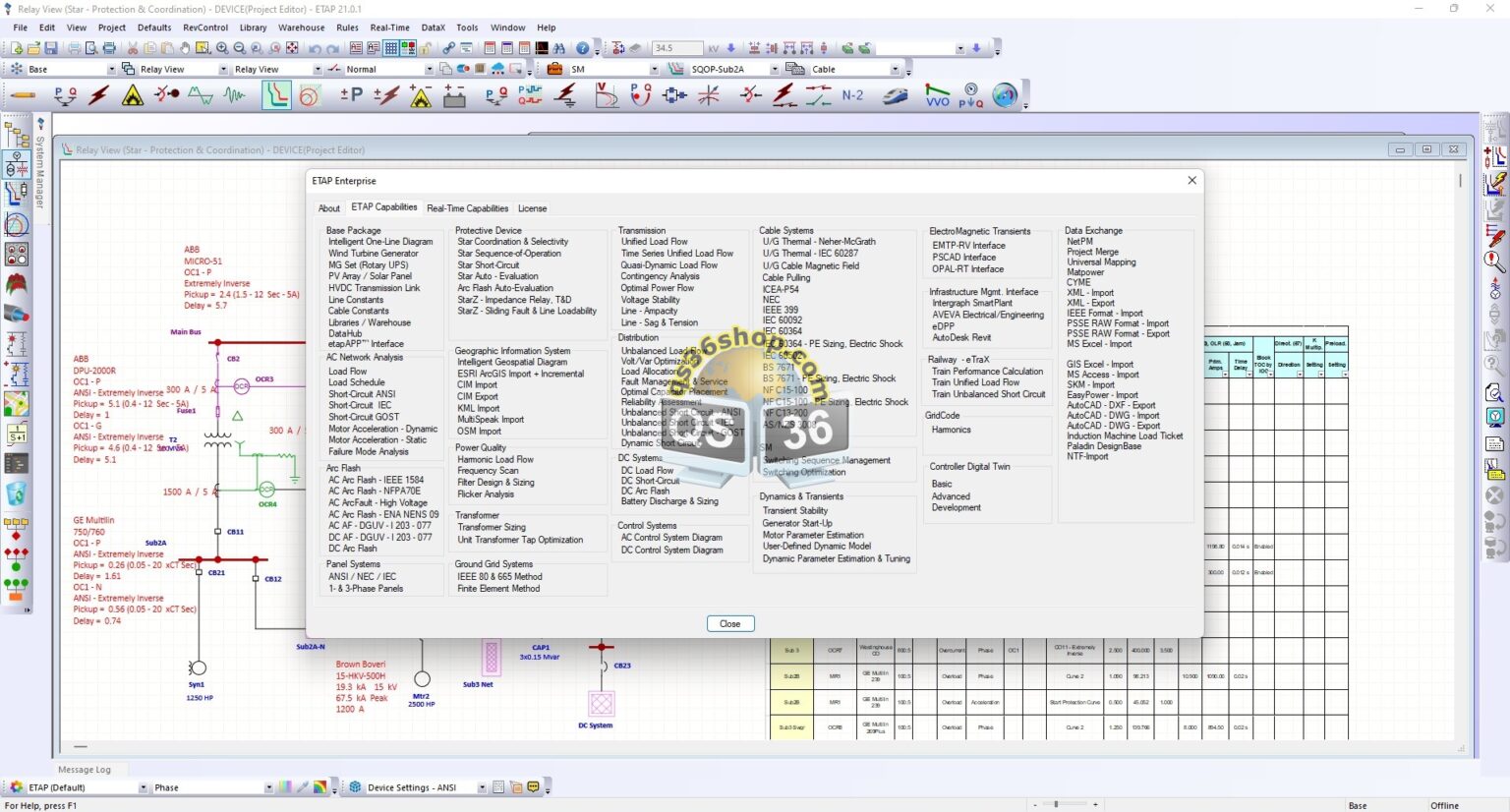Select the VVO study mode icon
The height and width of the screenshot is (812, 1510).
pyautogui.click(x=937, y=95)
